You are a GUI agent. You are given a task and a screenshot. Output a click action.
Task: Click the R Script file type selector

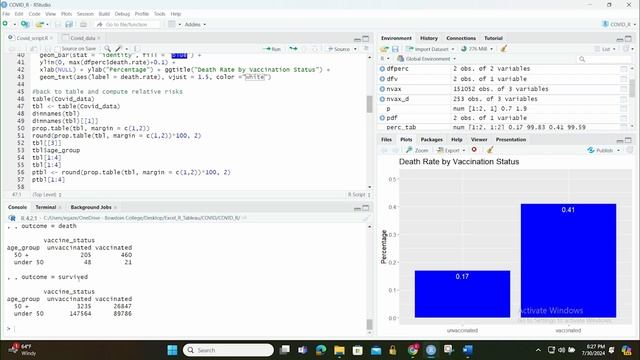359,195
